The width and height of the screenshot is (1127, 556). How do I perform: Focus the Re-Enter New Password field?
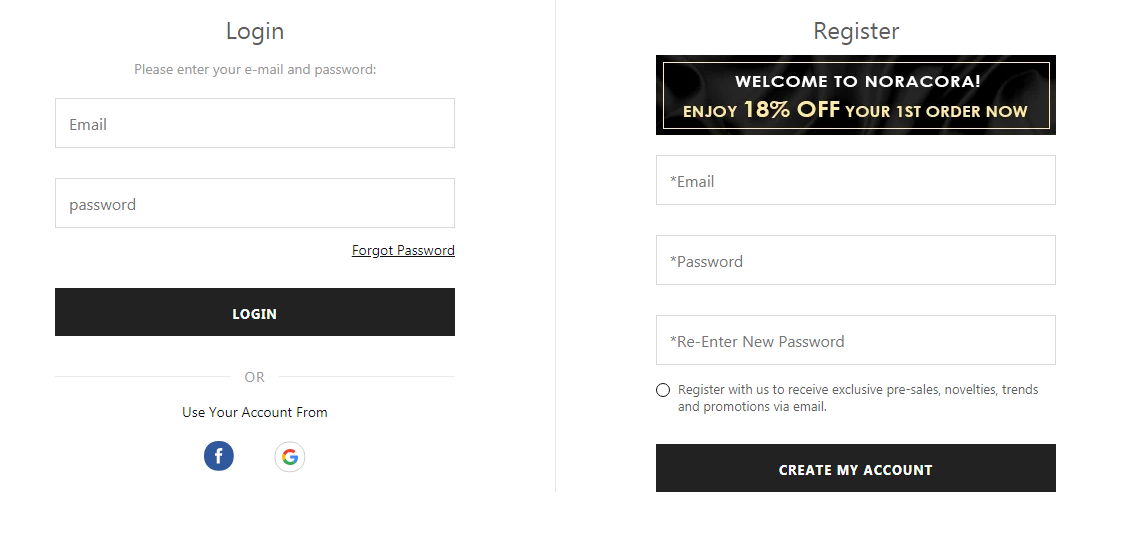(x=855, y=341)
